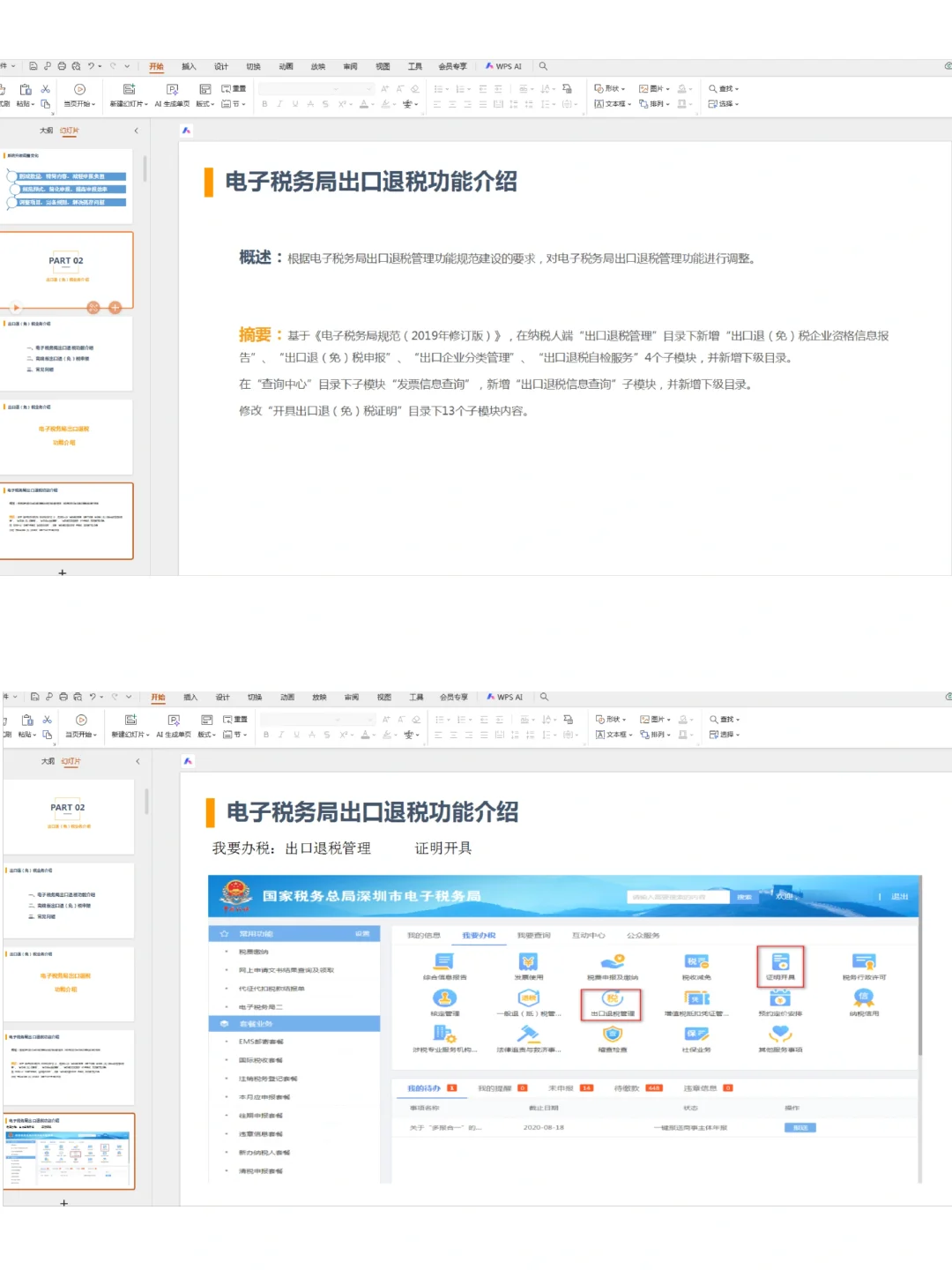Screen dimensions: 952x1270
Task: Click the 新建幻灯片 (New Slide) icon
Action: coord(130,88)
